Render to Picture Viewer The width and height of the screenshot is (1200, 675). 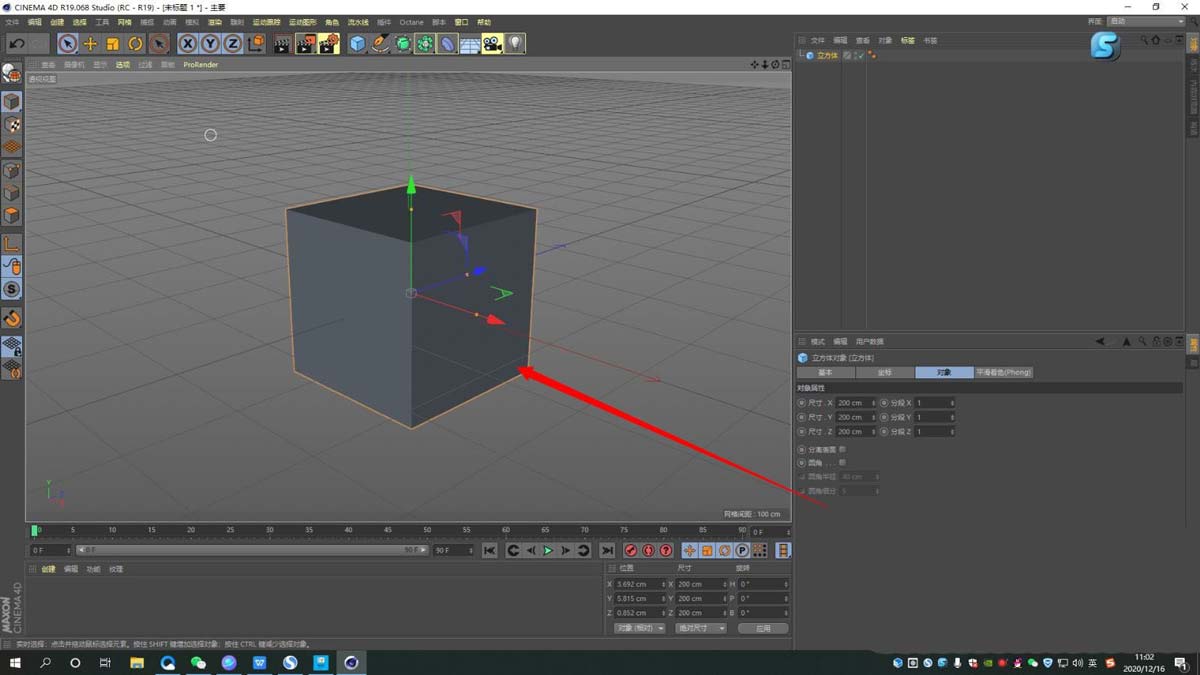[x=306, y=43]
